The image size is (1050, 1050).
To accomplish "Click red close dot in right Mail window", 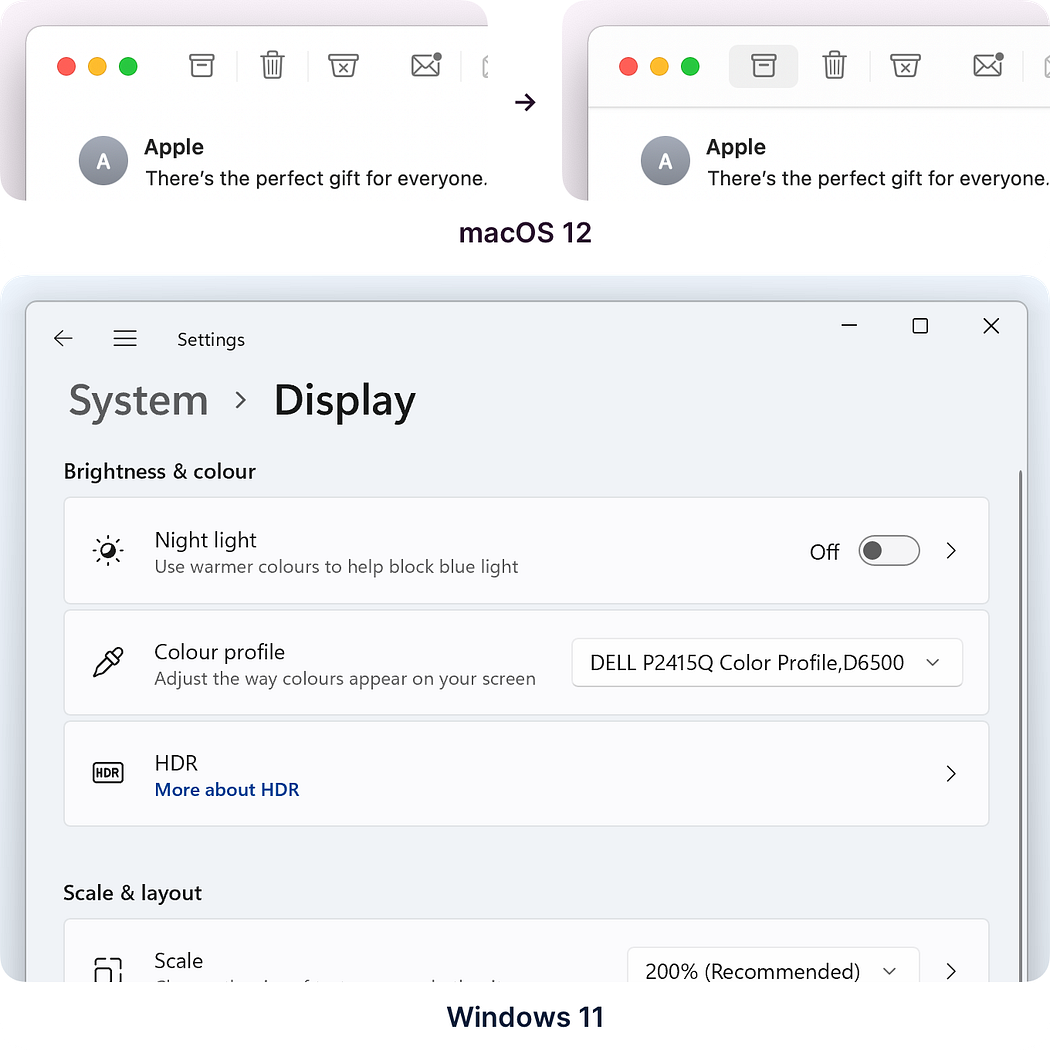I will point(628,66).
